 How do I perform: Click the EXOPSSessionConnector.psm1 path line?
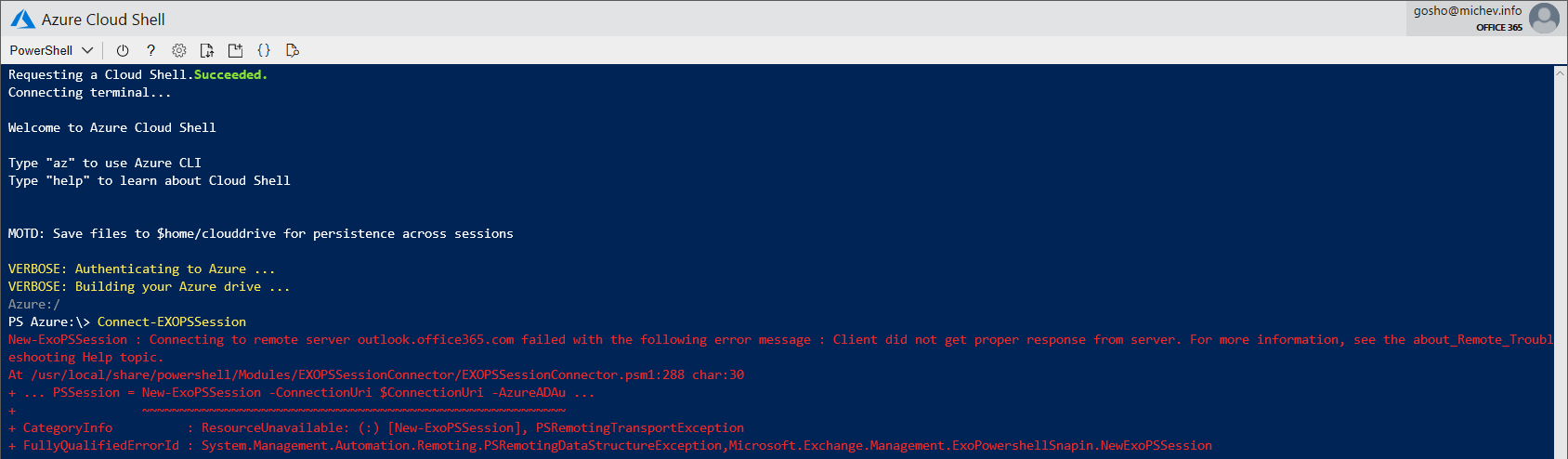pos(376,375)
